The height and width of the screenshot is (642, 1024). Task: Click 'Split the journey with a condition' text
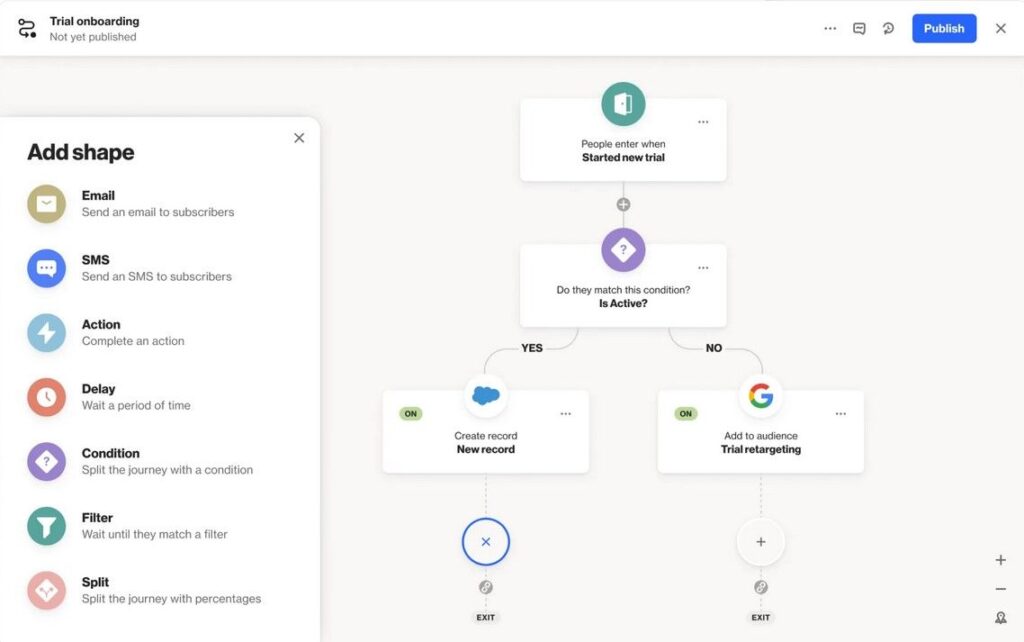[167, 470]
